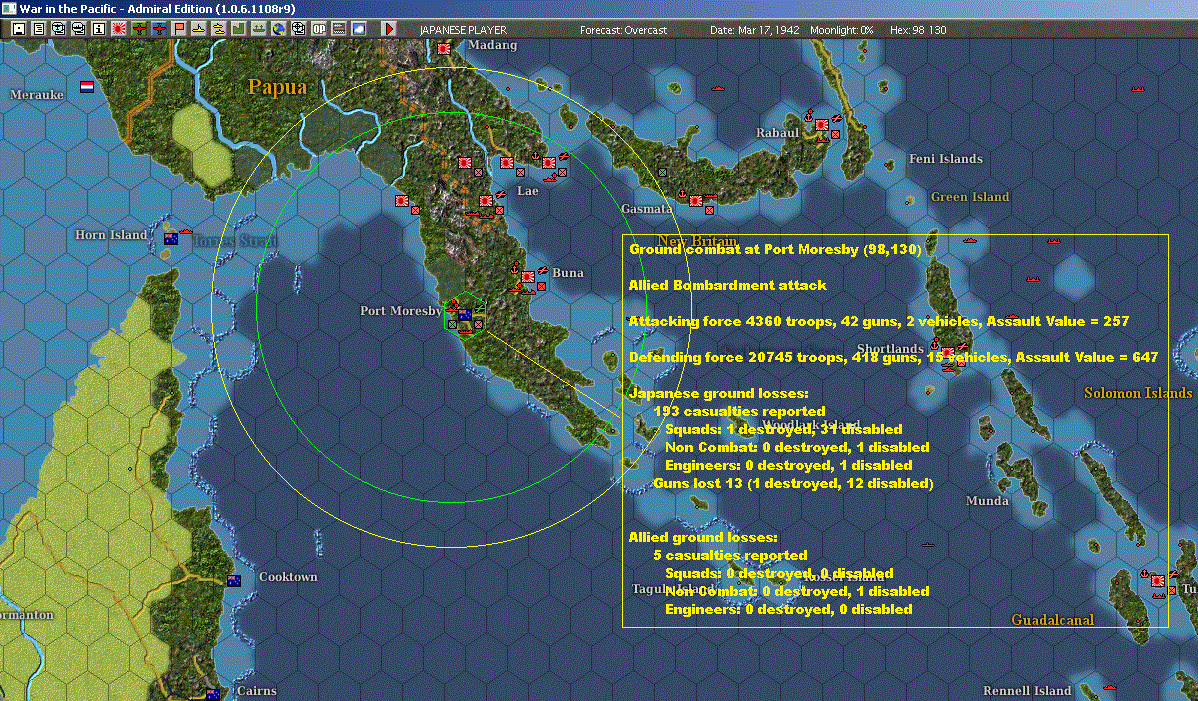Click the Australian flag at Cairns
Image resolution: width=1198 pixels, height=701 pixels.
tap(213, 694)
